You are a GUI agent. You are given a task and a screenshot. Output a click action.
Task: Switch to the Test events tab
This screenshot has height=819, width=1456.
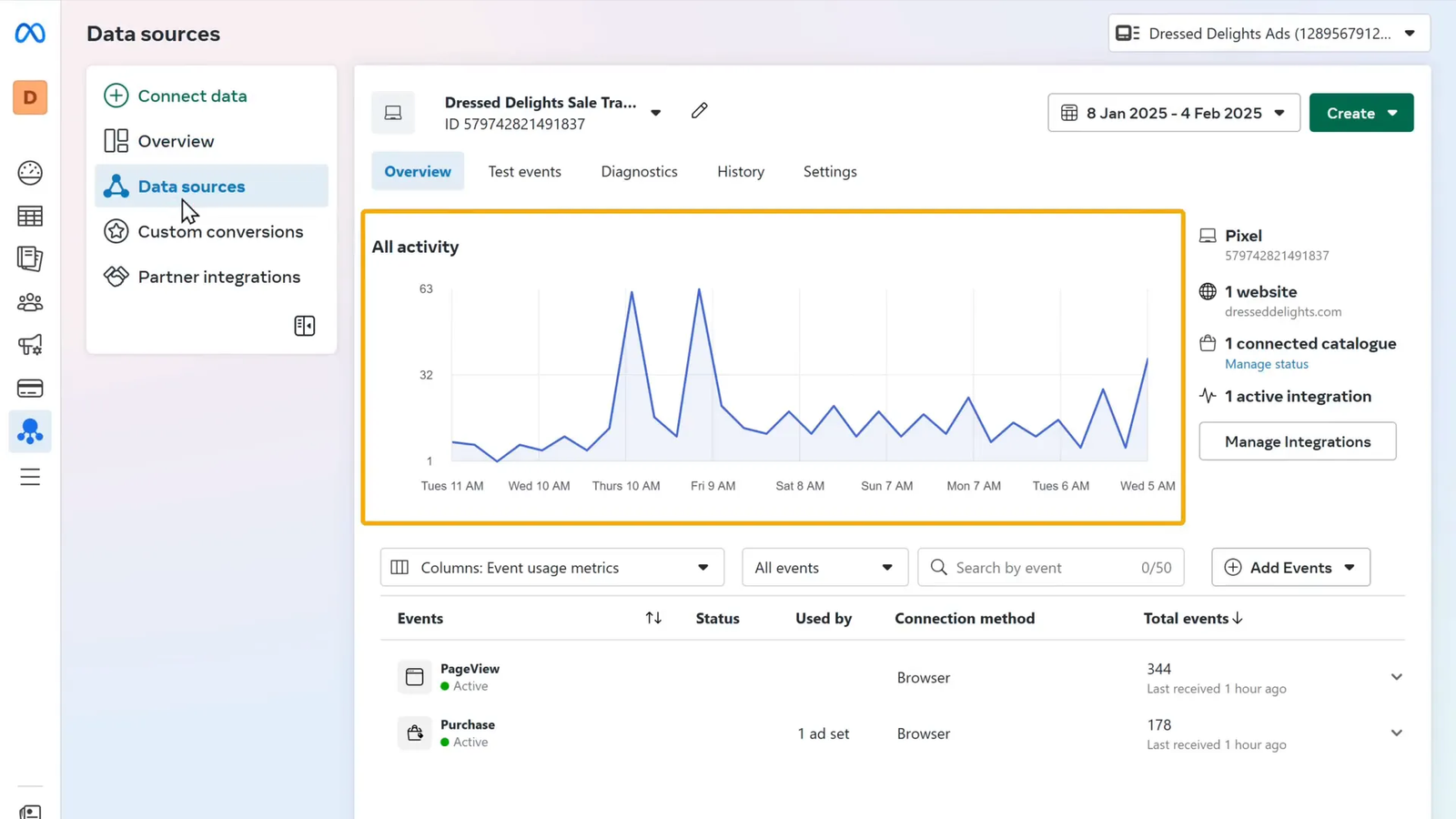pos(524,171)
